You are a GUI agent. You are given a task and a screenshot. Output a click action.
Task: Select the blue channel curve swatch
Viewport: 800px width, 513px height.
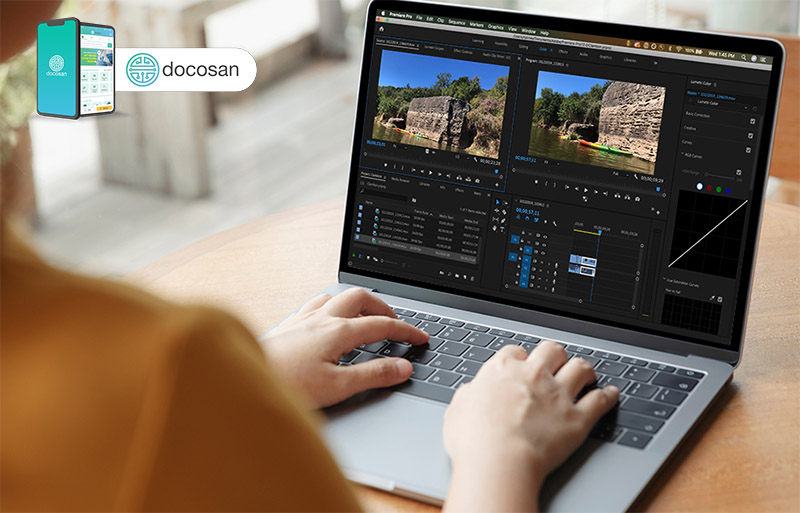(728, 189)
